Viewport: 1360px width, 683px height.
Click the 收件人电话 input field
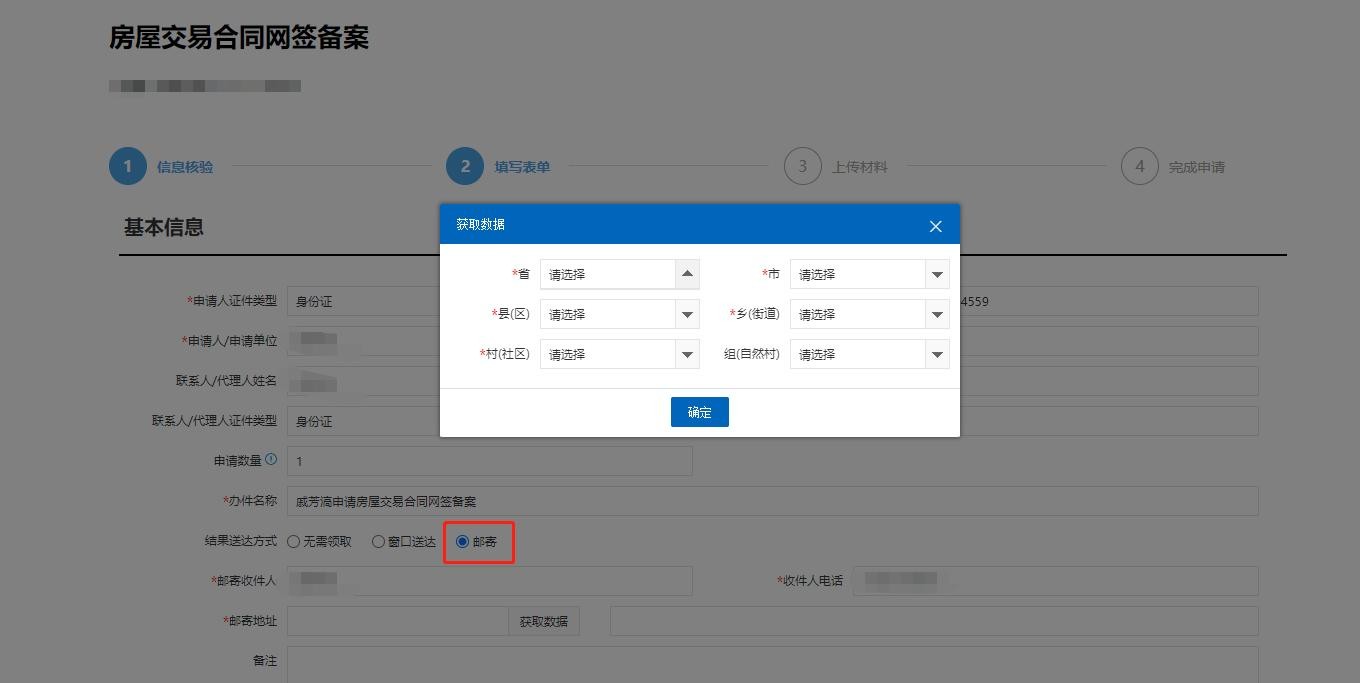coord(1055,581)
